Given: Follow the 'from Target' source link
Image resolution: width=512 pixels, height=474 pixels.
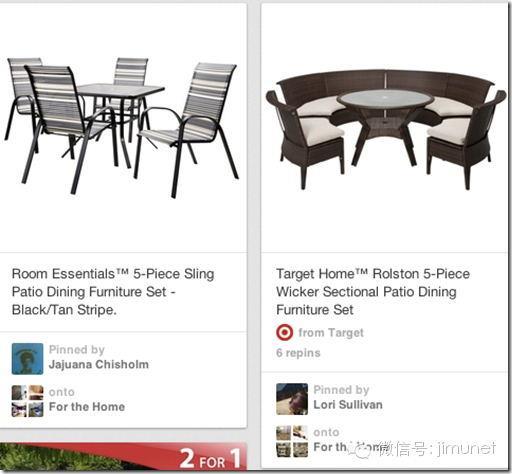Looking at the screenshot, I should [x=331, y=333].
